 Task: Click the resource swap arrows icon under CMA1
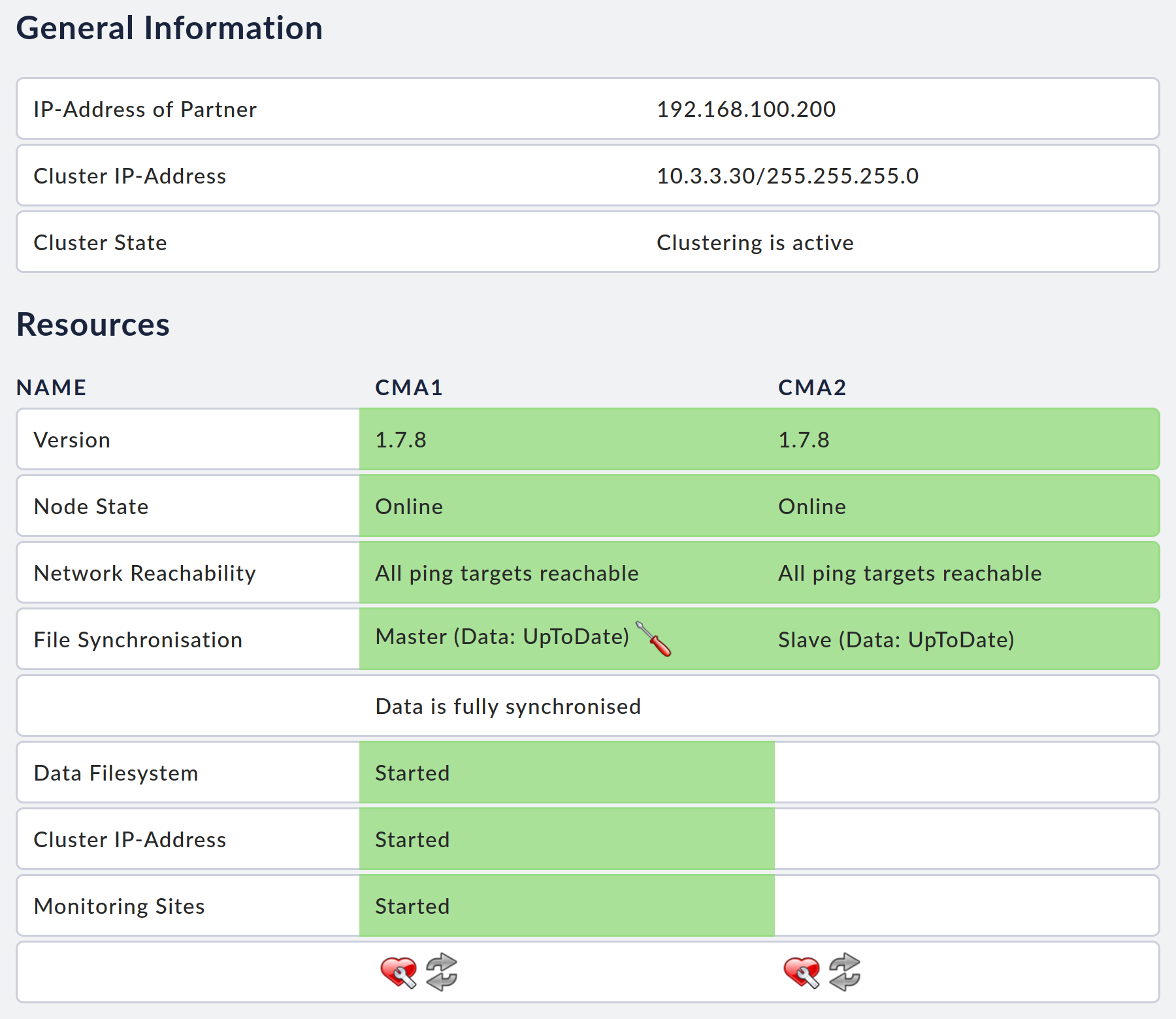(441, 972)
